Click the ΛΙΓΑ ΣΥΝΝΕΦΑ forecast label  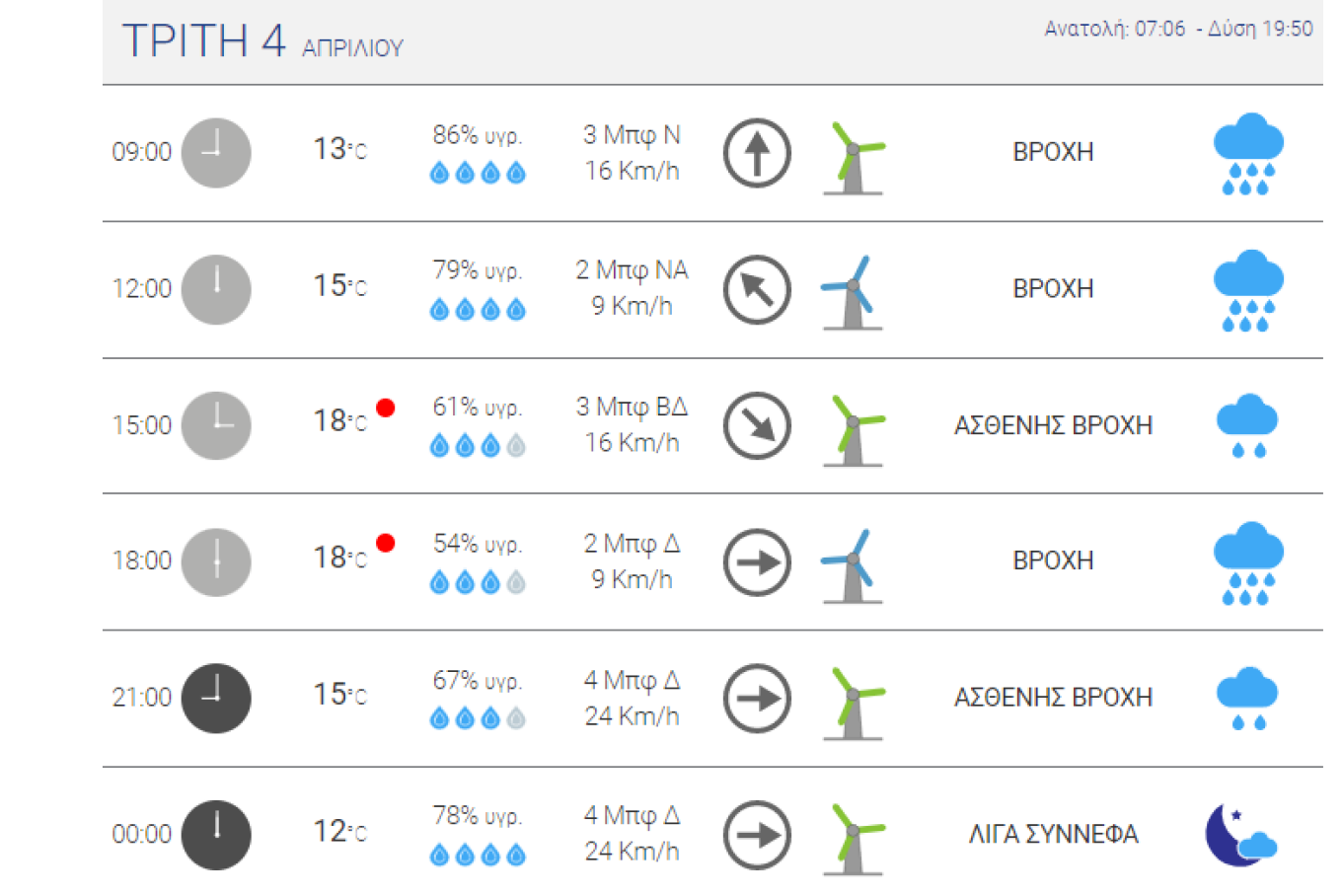click(x=1053, y=835)
